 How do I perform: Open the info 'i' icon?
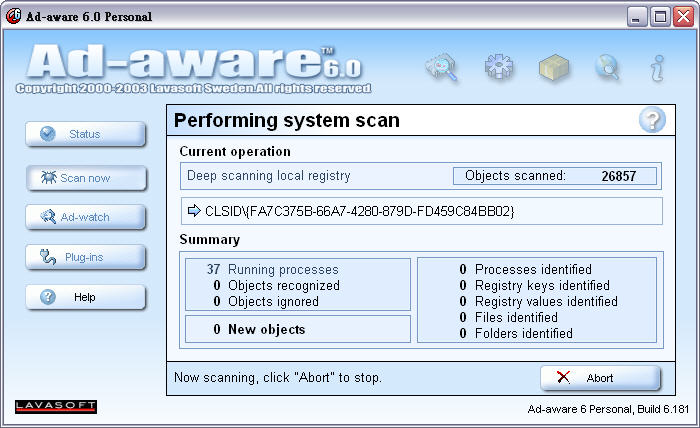(657, 68)
